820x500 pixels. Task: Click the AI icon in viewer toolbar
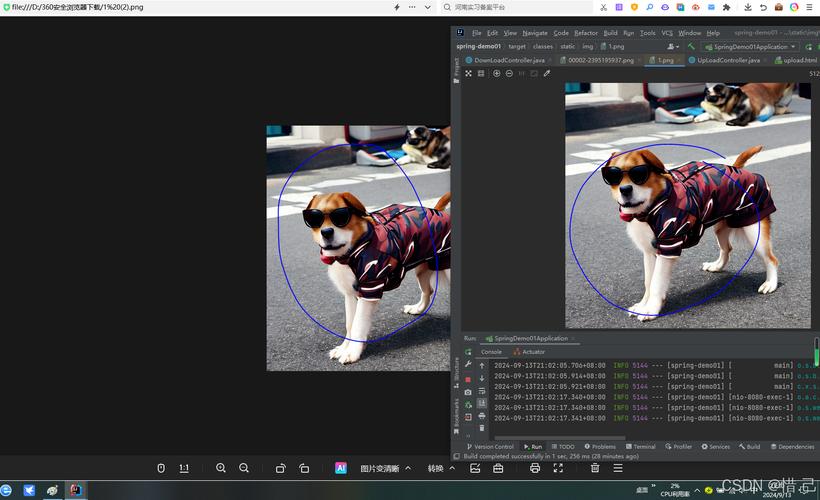[340, 468]
